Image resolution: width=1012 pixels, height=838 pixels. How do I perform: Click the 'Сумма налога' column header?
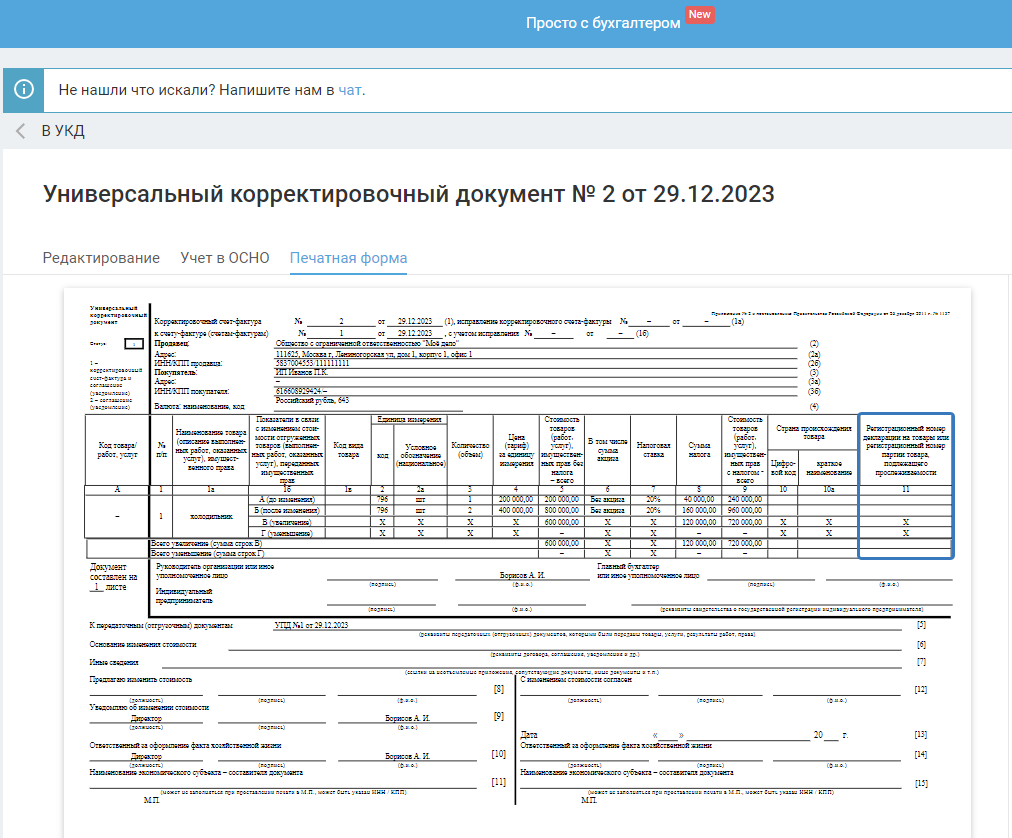pyautogui.click(x=699, y=449)
